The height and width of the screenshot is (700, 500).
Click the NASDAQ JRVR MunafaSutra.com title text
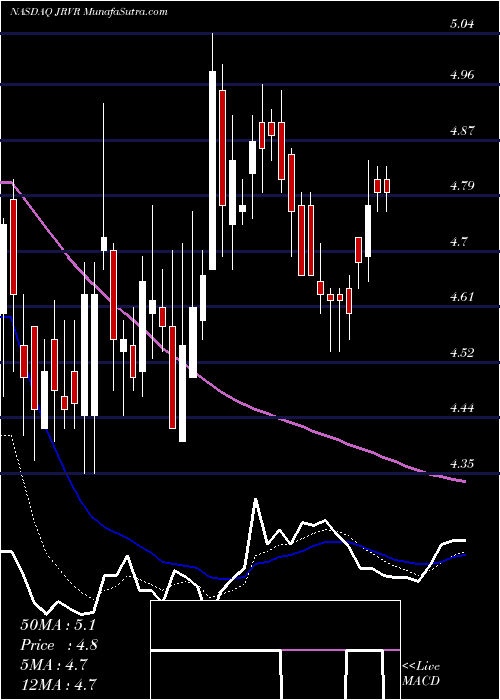[x=88, y=12]
